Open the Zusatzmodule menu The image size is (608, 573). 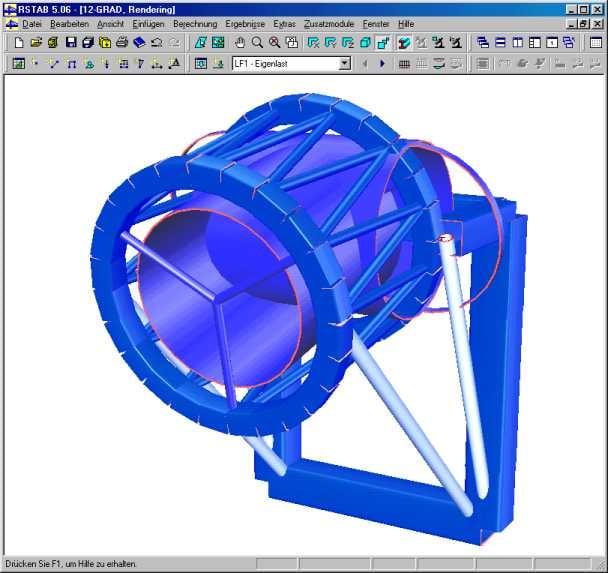(x=329, y=24)
